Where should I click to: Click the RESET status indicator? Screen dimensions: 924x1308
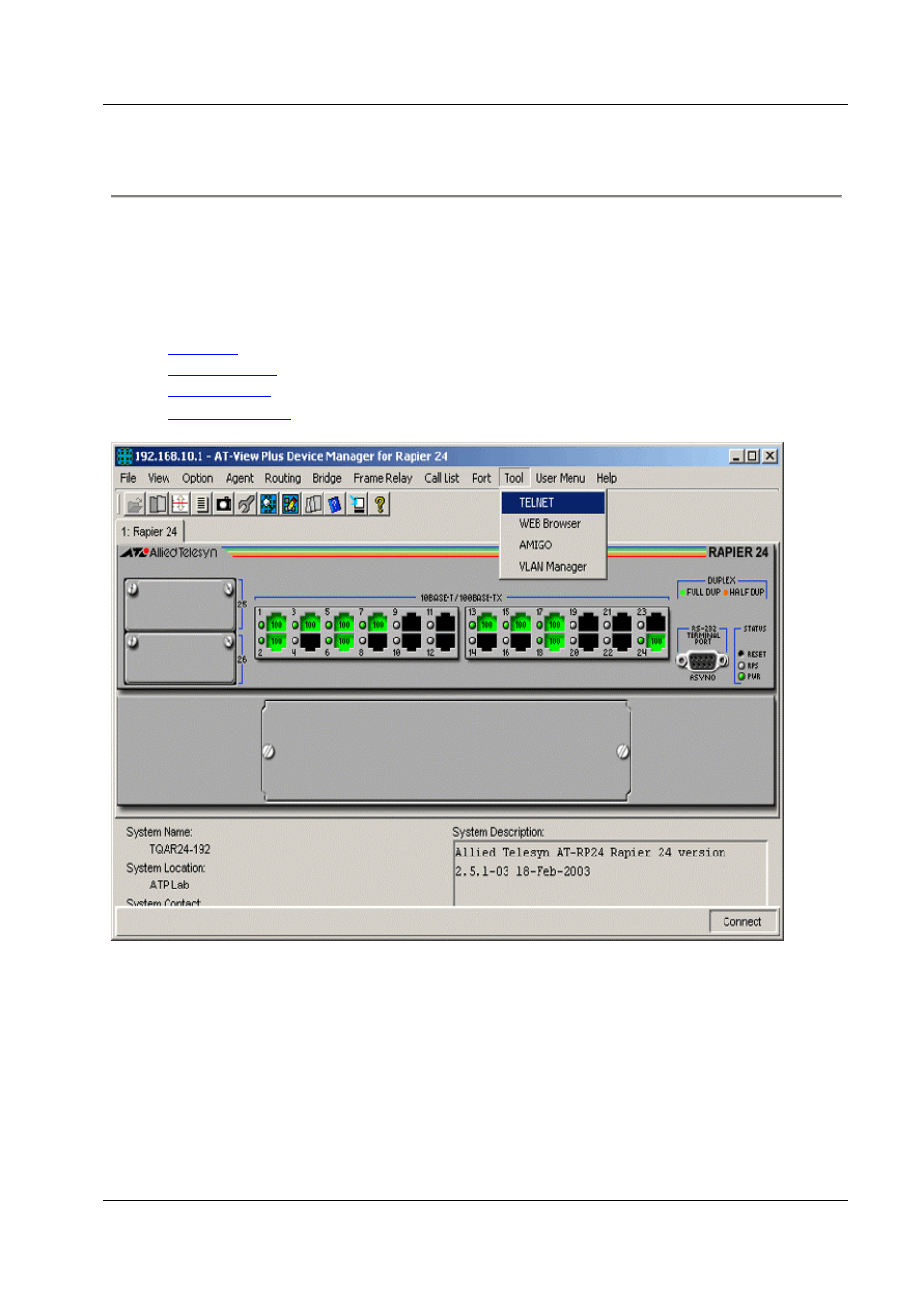click(742, 654)
